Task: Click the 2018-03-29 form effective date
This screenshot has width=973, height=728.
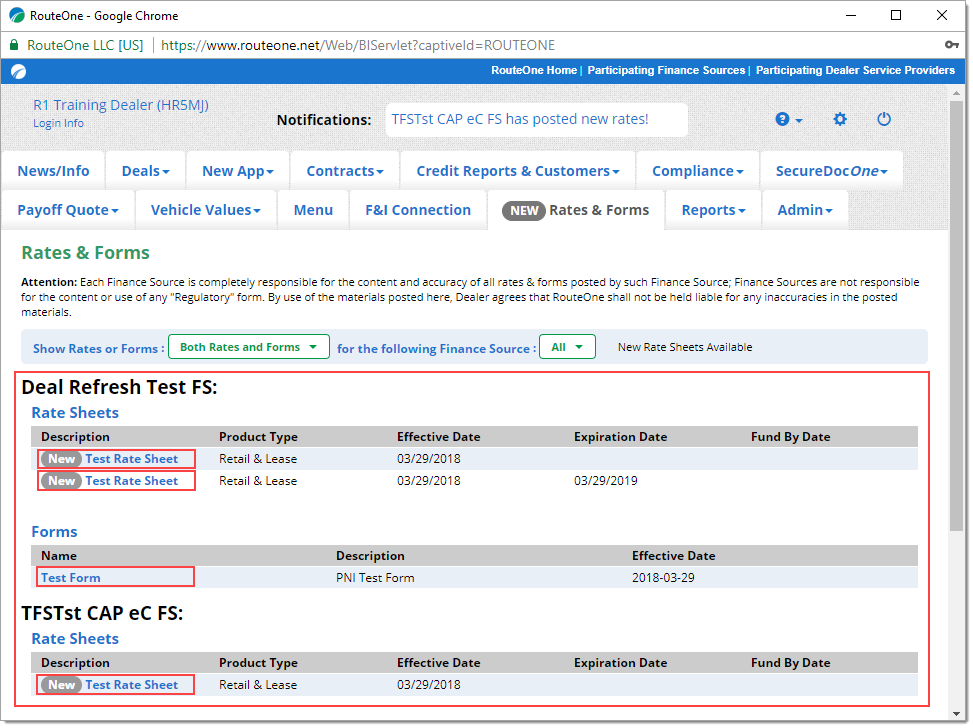Action: [663, 577]
